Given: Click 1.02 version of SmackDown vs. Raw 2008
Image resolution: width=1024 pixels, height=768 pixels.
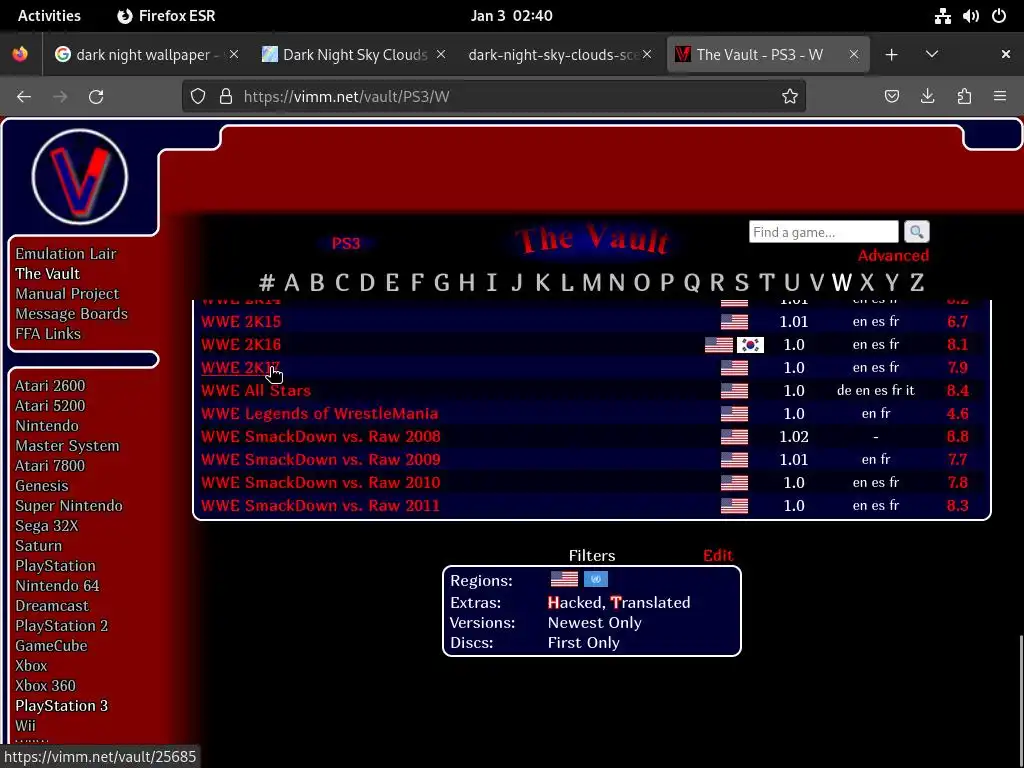Looking at the screenshot, I should click(x=794, y=436).
